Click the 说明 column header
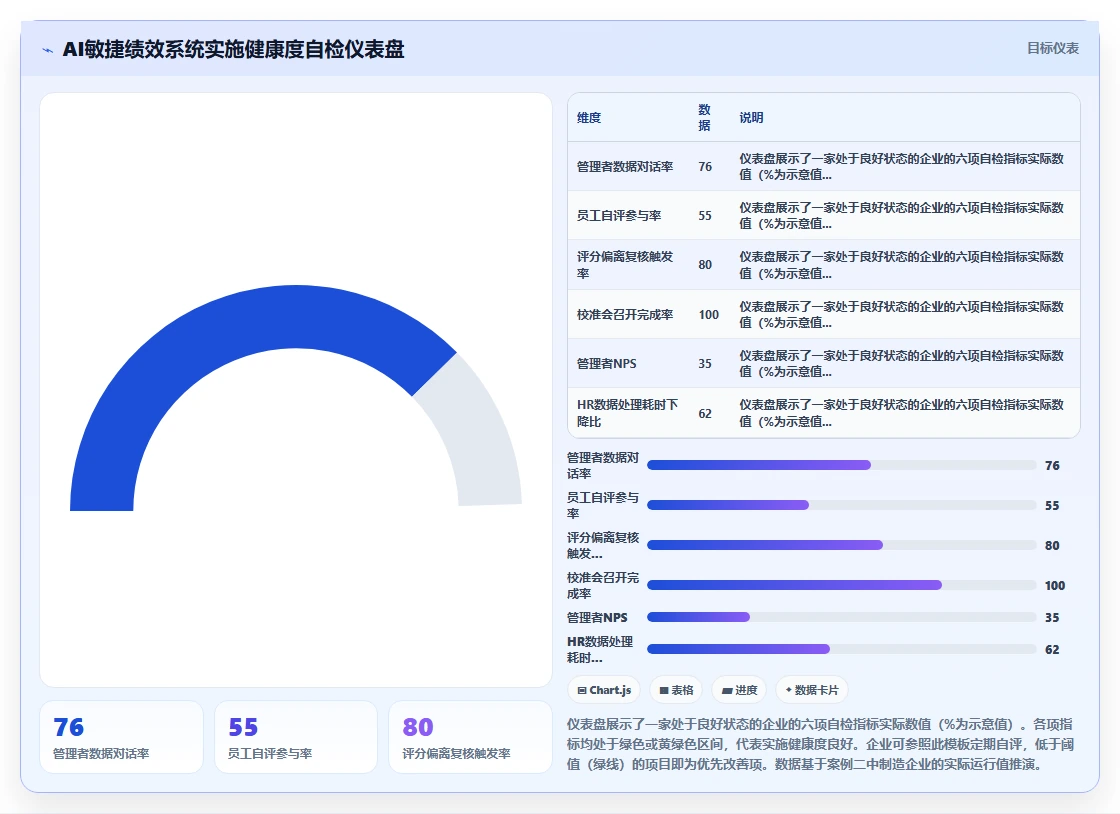Viewport: 1120px width, 814px height. [x=751, y=118]
